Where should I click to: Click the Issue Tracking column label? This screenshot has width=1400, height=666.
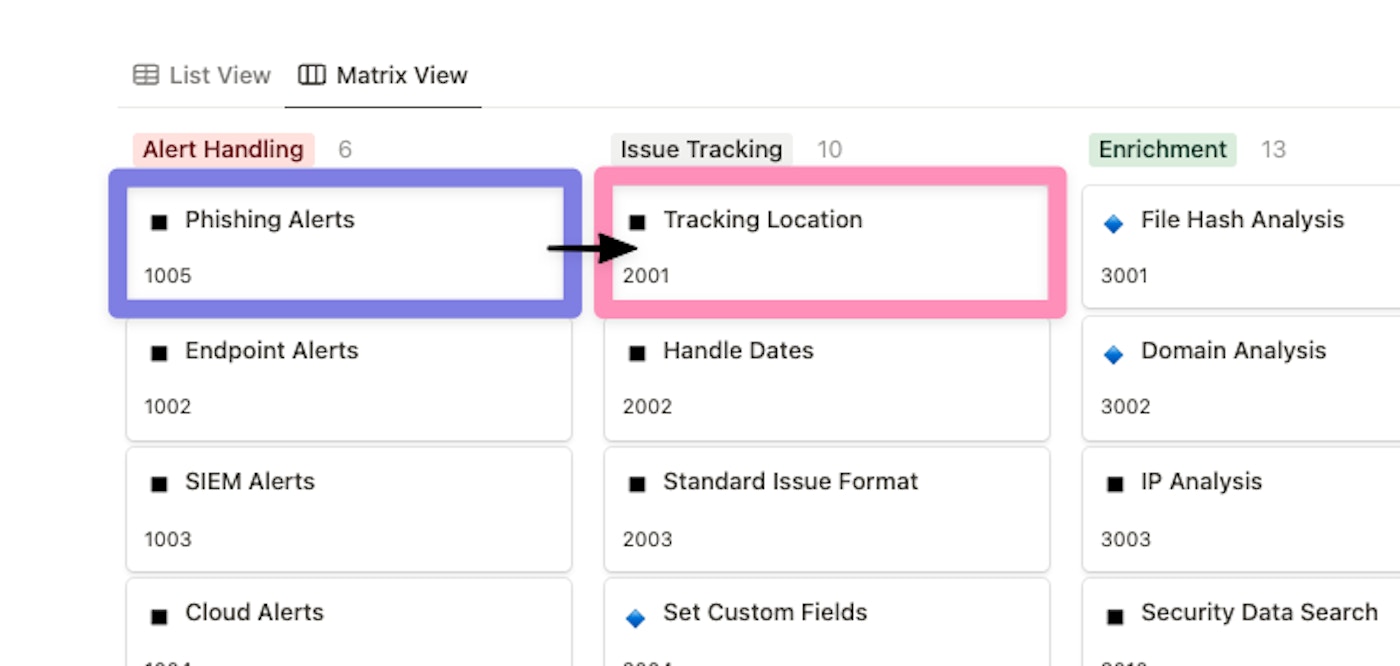point(701,149)
